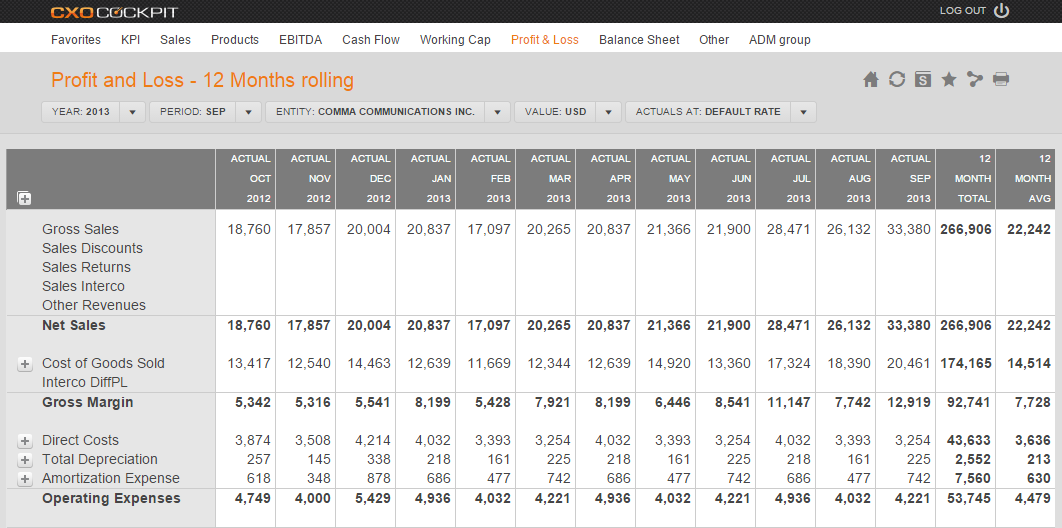Click the save snapshot icon
The image size is (1062, 528).
point(922,80)
